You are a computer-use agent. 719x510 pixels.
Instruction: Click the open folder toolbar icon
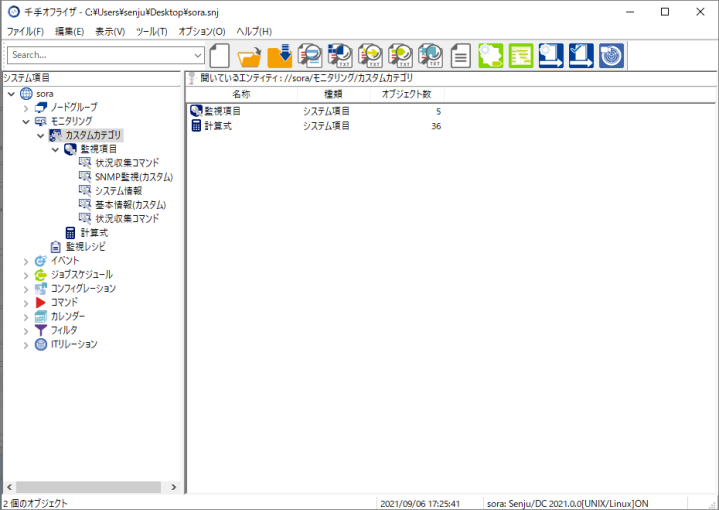click(x=249, y=57)
